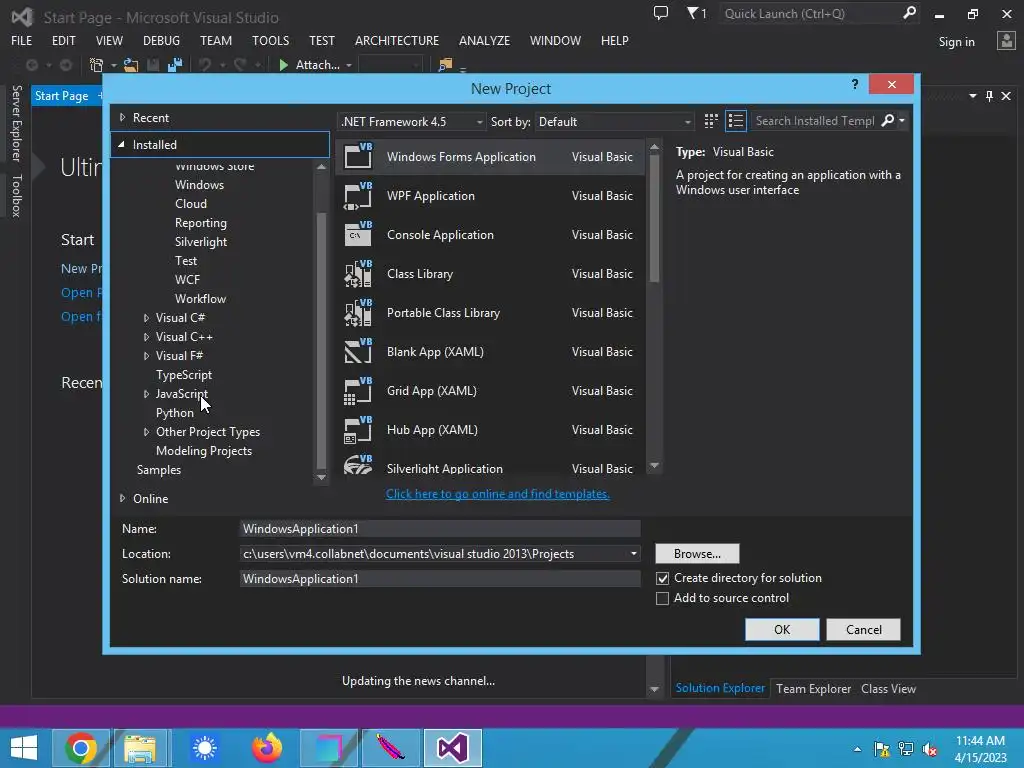Open the TOOLS menu
This screenshot has width=1024, height=768.
[270, 40]
